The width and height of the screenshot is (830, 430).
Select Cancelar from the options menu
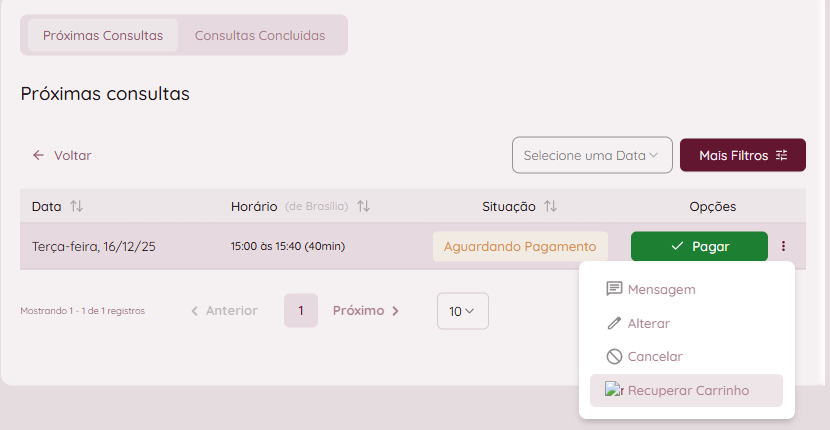tap(655, 356)
